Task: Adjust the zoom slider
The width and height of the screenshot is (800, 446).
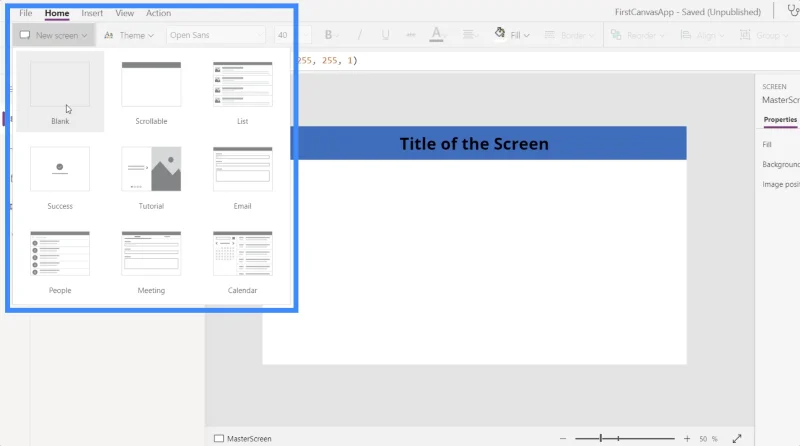Action: click(624, 438)
